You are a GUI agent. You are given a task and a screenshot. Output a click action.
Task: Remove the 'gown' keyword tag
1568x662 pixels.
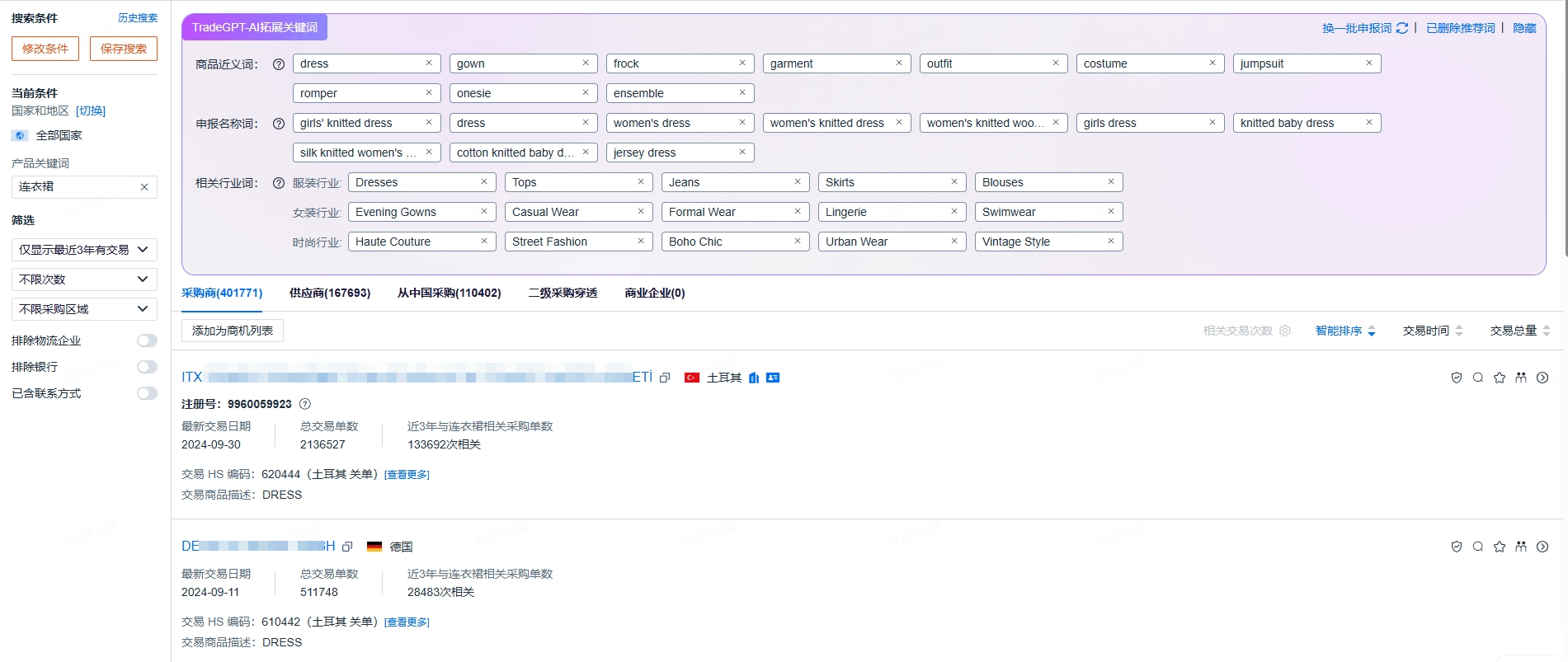[586, 63]
